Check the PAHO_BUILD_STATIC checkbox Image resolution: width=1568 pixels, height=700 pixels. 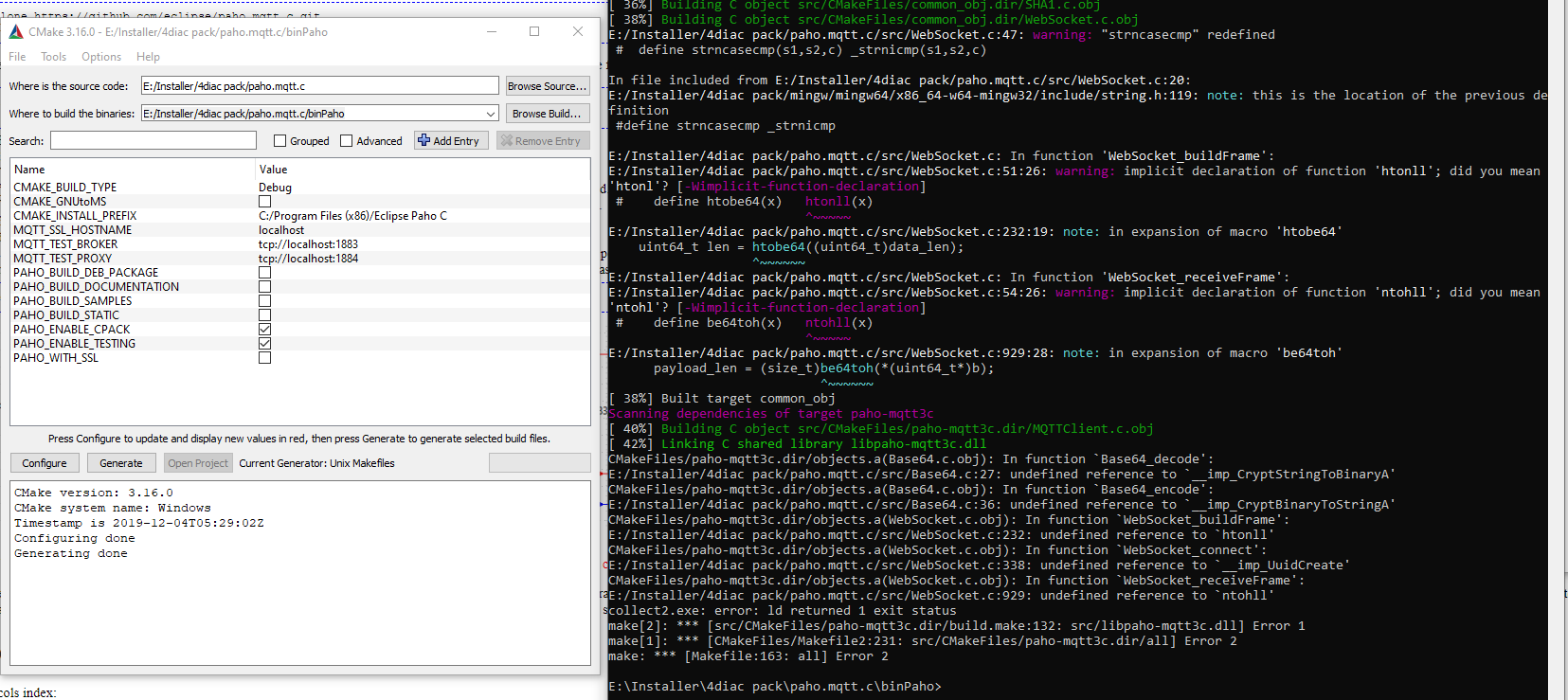tap(265, 315)
